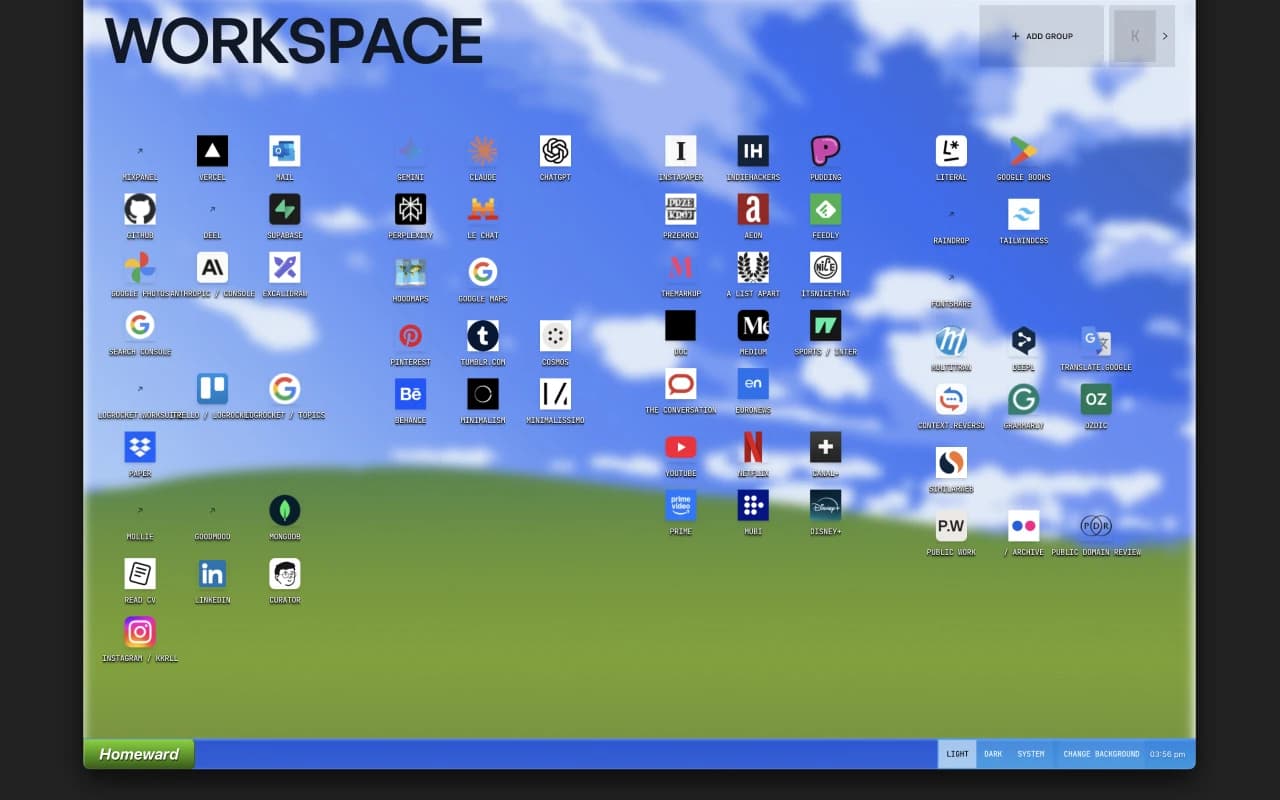Open the ChatGPT icon
The width and height of the screenshot is (1280, 800).
pos(555,151)
